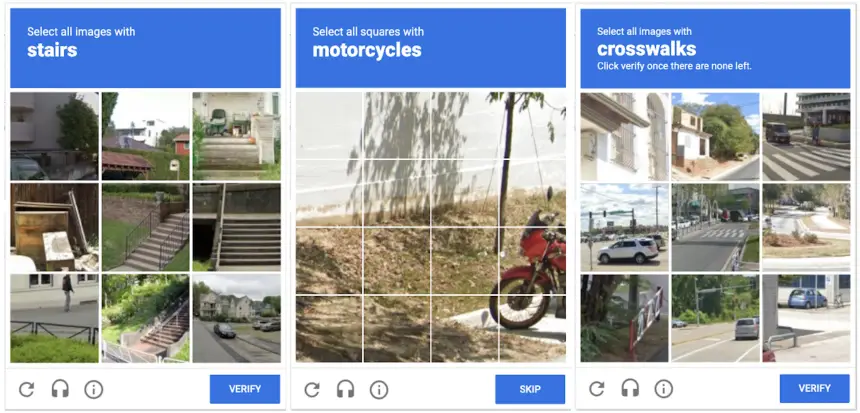Select tile with zebra crossing and dark van

(x=806, y=136)
